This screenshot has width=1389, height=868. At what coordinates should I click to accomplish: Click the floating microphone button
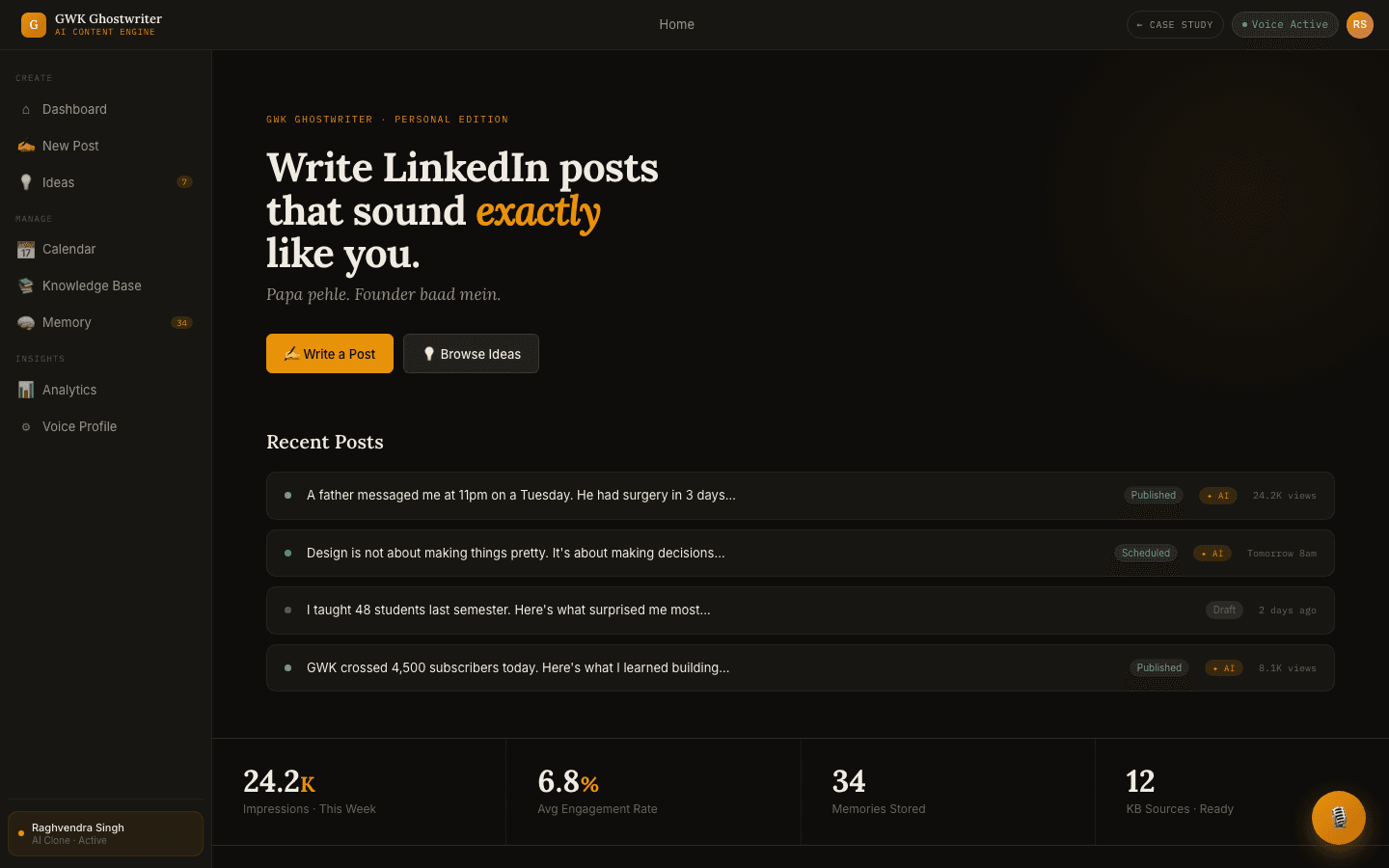1339,818
